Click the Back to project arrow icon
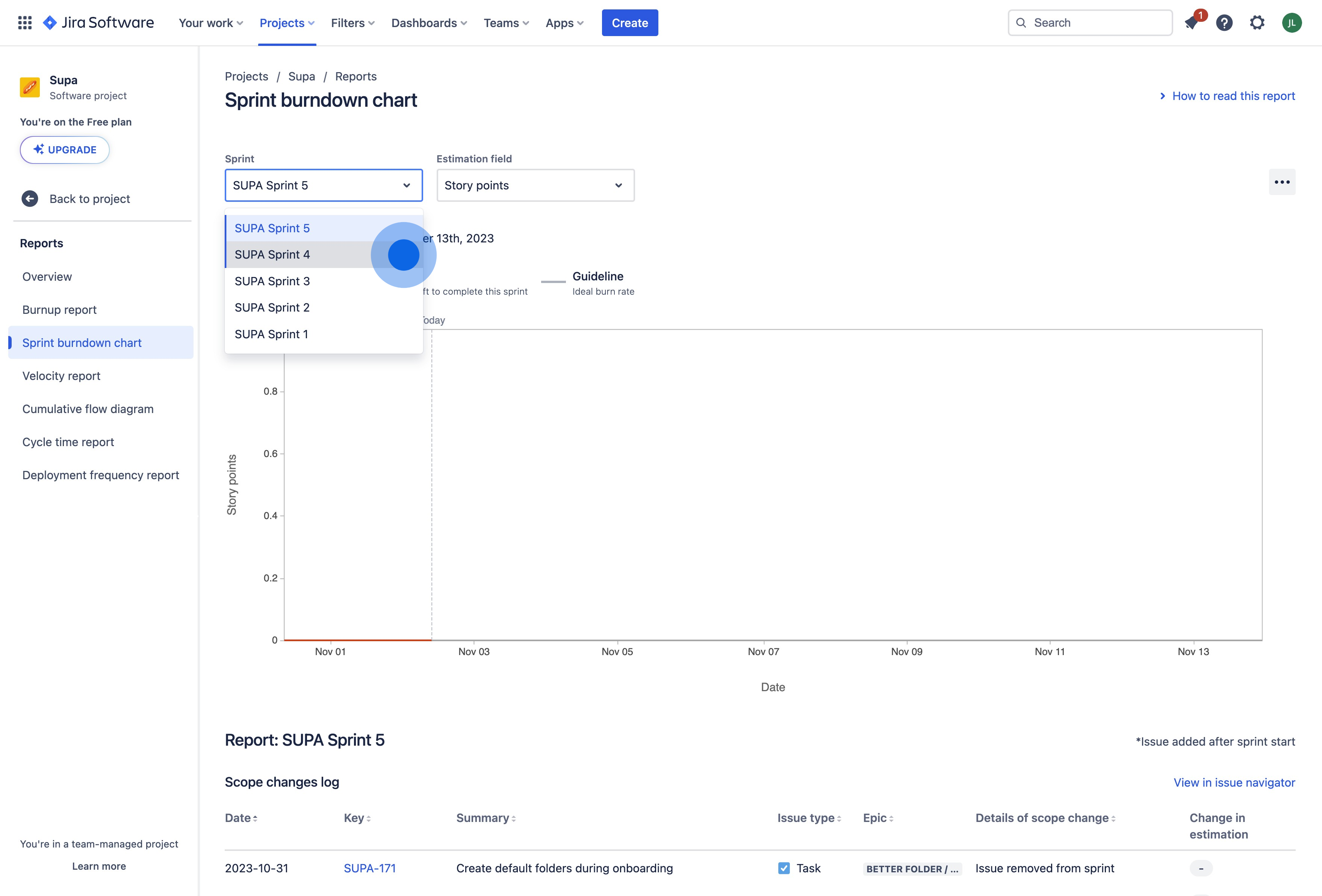The width and height of the screenshot is (1322, 896). (30, 198)
